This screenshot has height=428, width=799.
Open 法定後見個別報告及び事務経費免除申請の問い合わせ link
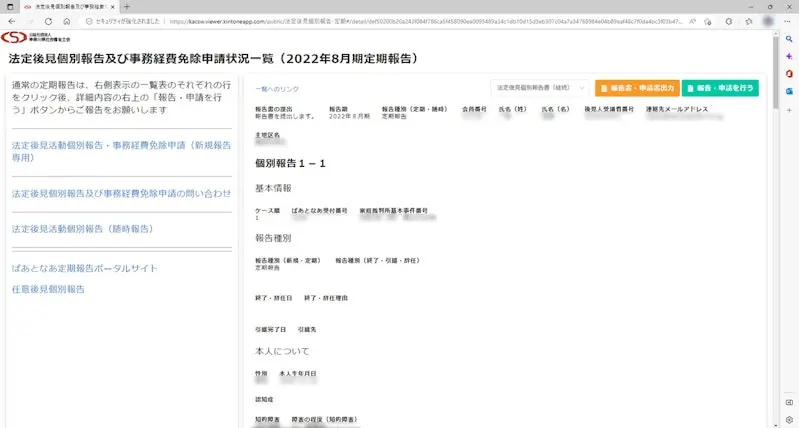tap(121, 194)
